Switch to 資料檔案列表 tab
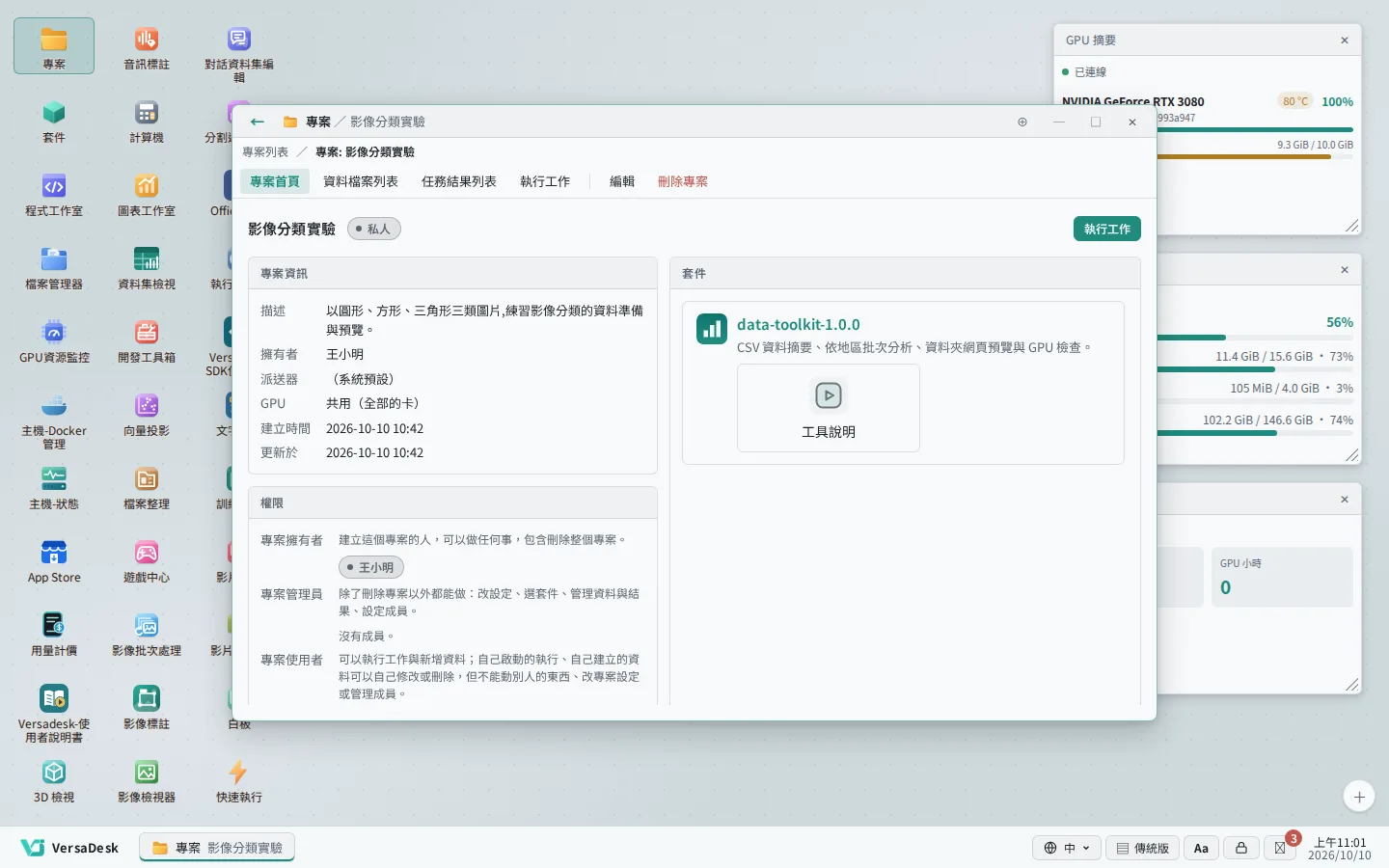Viewport: 1389px width, 868px height. pyautogui.click(x=361, y=181)
